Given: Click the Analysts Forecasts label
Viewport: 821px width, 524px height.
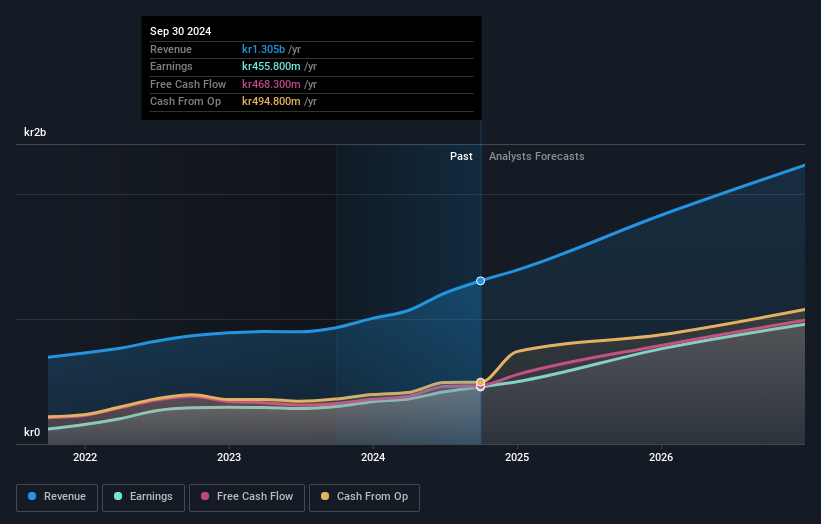Looking at the screenshot, I should 537,156.
